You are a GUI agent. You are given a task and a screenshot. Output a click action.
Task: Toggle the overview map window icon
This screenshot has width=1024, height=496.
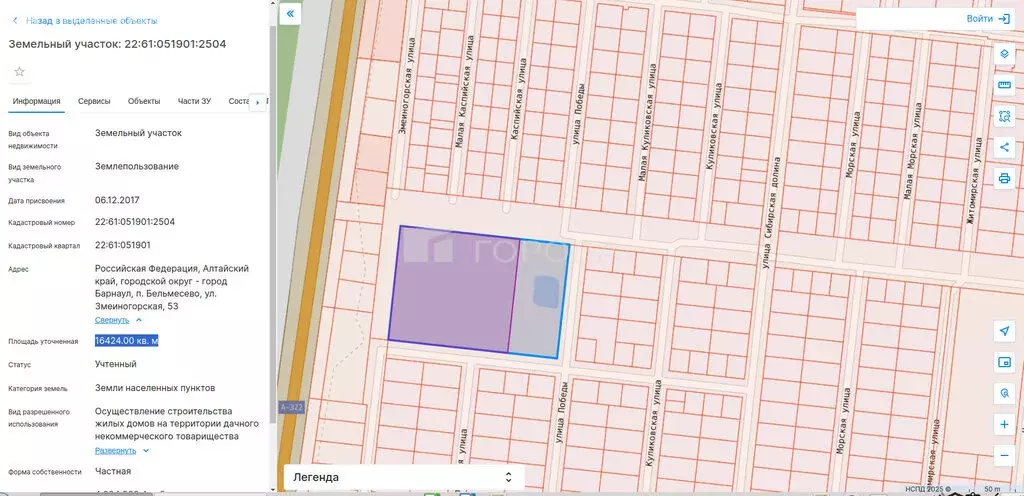[1004, 361]
